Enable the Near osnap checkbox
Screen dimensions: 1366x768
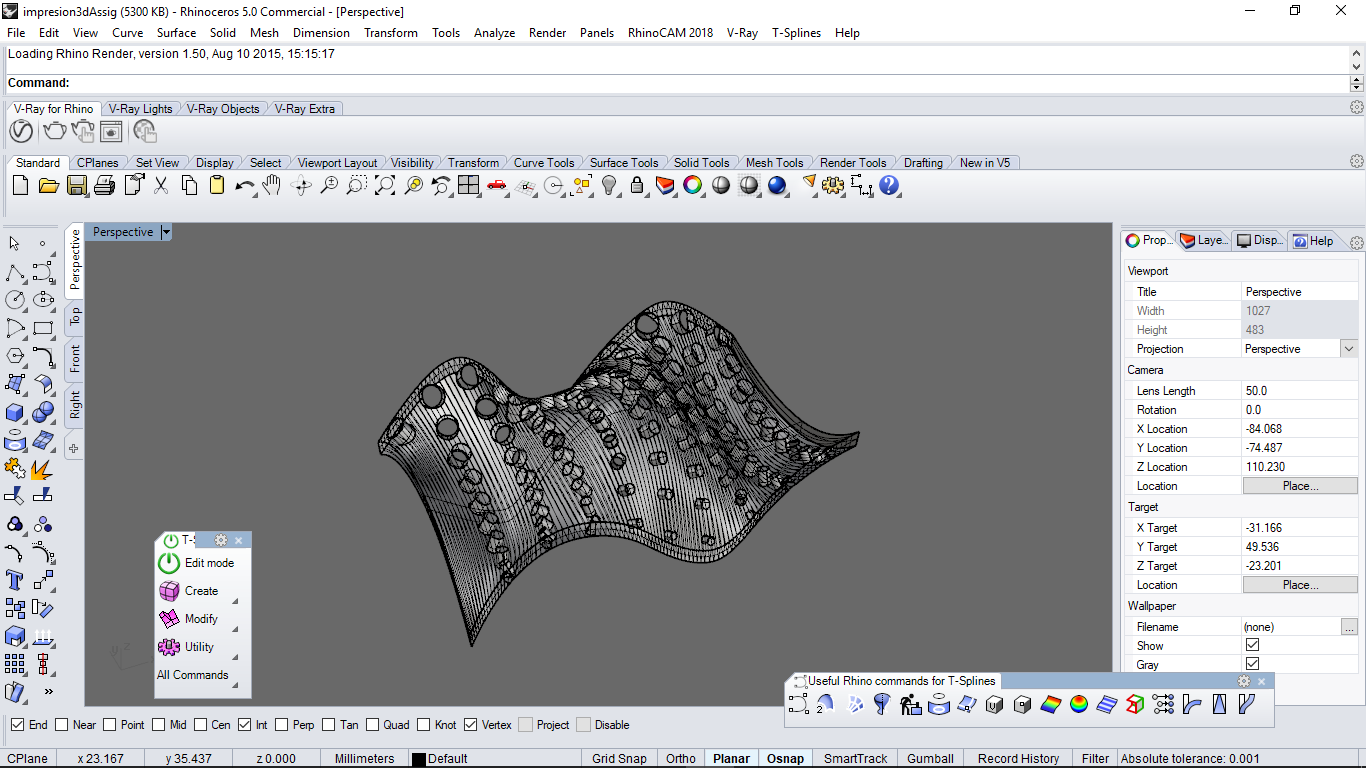coord(62,725)
